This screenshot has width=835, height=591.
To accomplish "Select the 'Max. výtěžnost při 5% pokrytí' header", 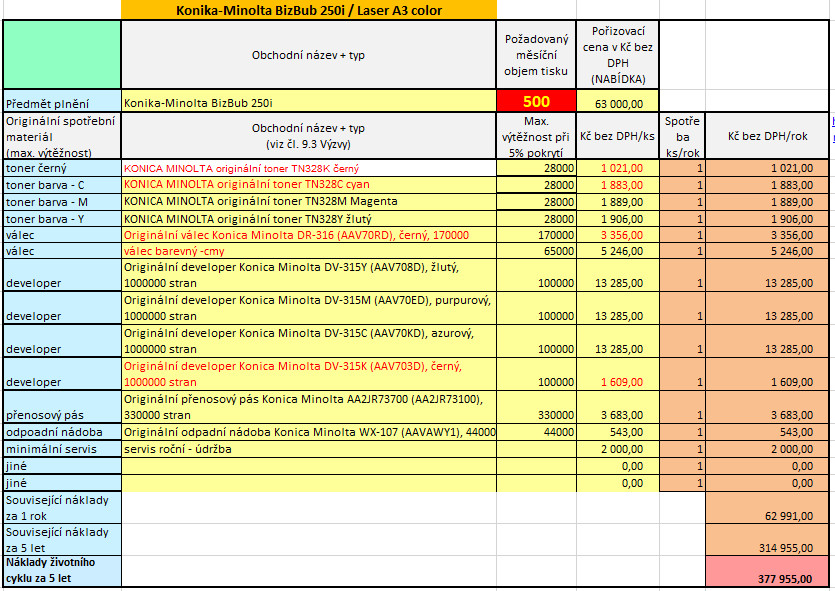I will [x=536, y=136].
